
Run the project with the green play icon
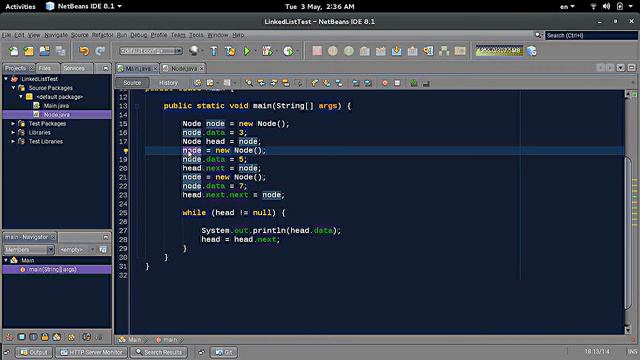pos(247,51)
